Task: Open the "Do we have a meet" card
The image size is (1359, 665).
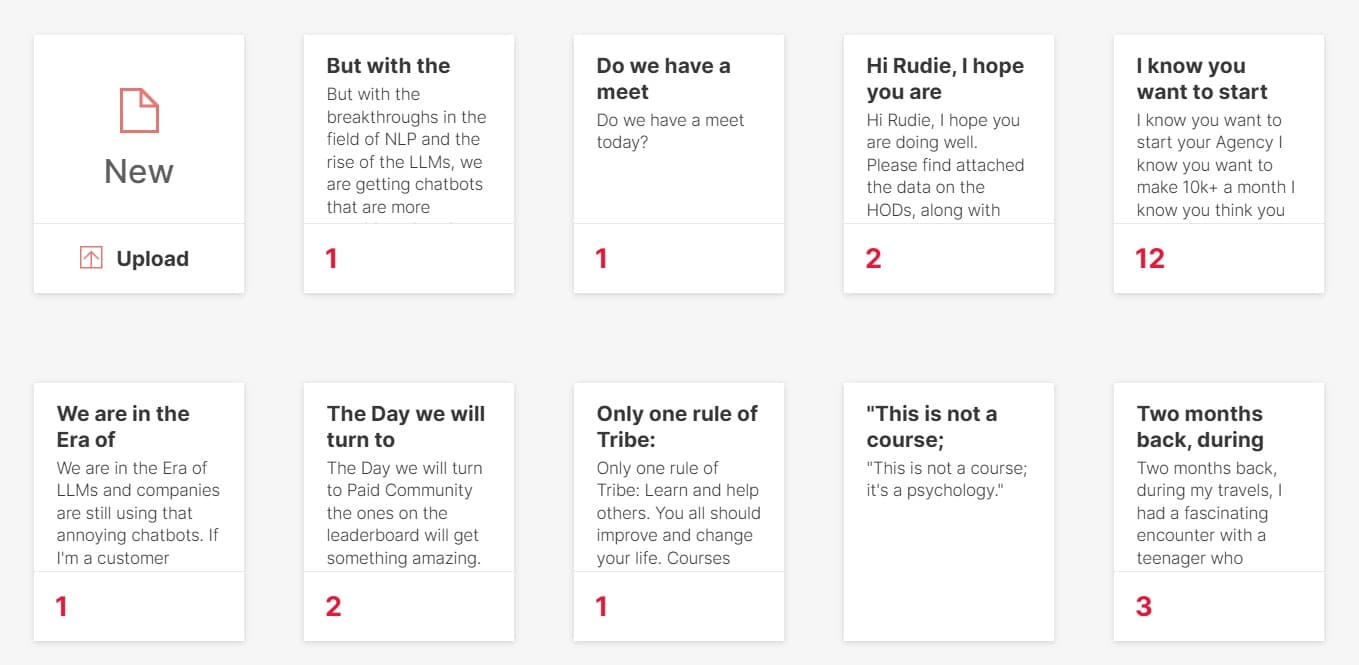Action: click(663, 79)
